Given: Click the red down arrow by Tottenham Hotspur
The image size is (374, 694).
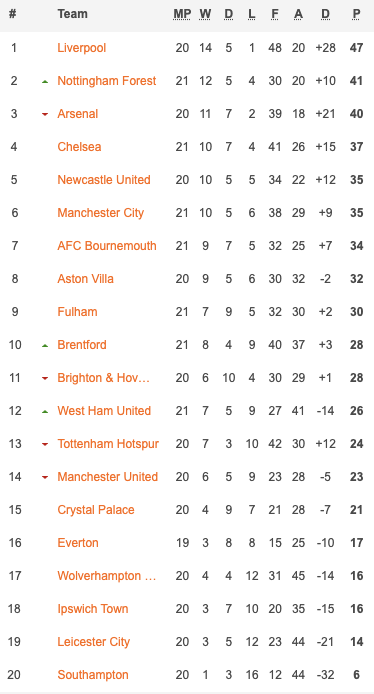Looking at the screenshot, I should coord(45,444).
